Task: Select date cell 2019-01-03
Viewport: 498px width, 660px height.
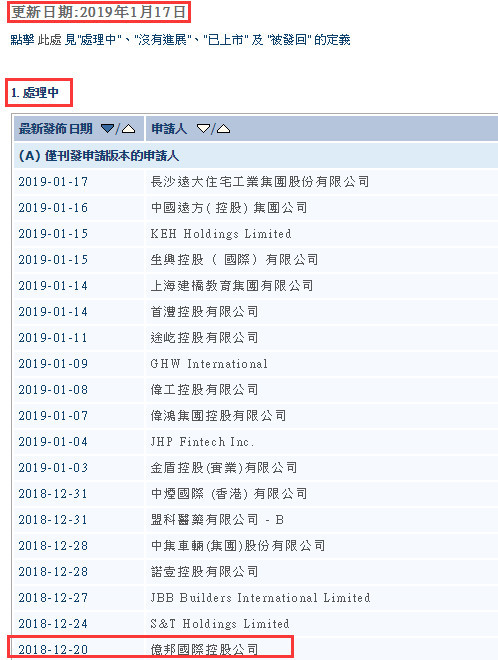Action: point(53,468)
